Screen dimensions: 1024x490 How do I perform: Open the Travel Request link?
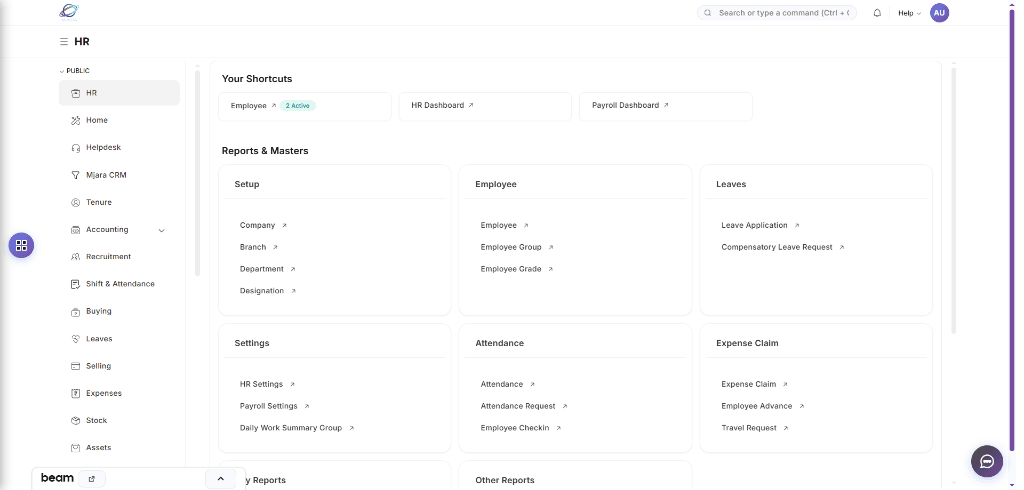[749, 429]
